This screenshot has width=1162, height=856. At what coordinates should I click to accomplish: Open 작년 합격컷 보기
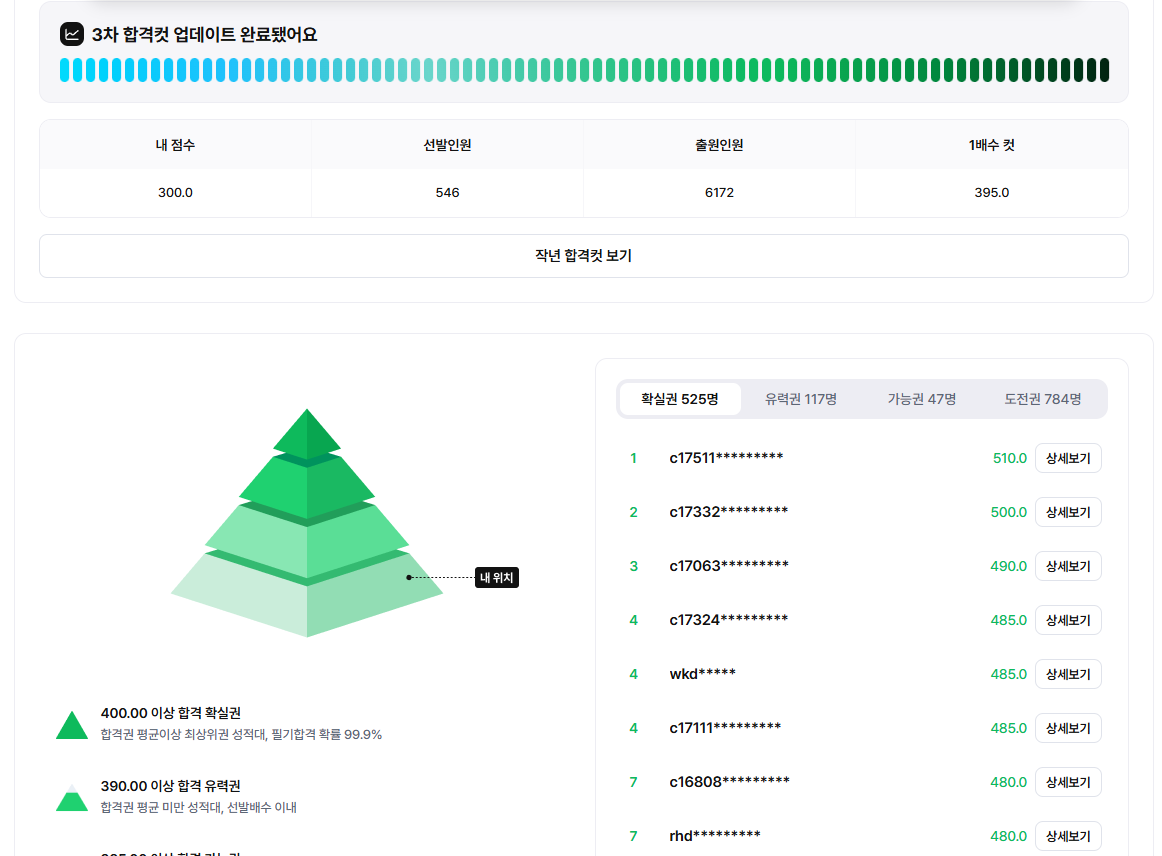click(x=583, y=256)
